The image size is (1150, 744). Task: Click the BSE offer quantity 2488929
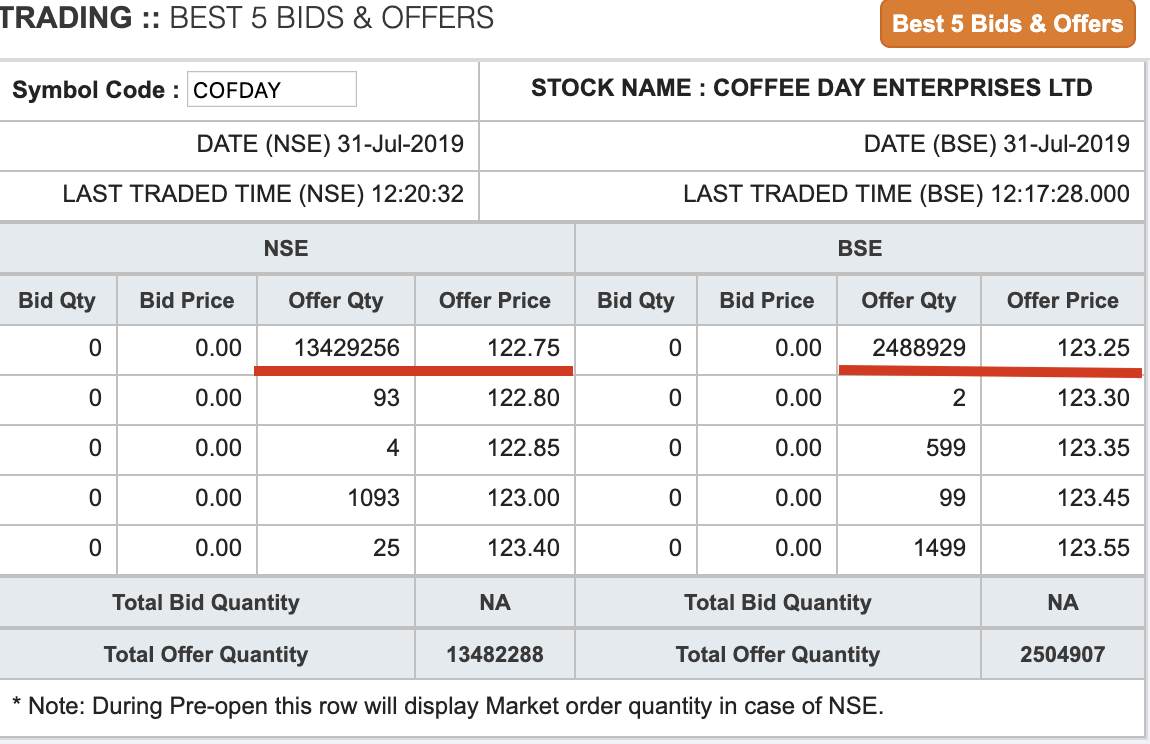pyautogui.click(x=918, y=348)
